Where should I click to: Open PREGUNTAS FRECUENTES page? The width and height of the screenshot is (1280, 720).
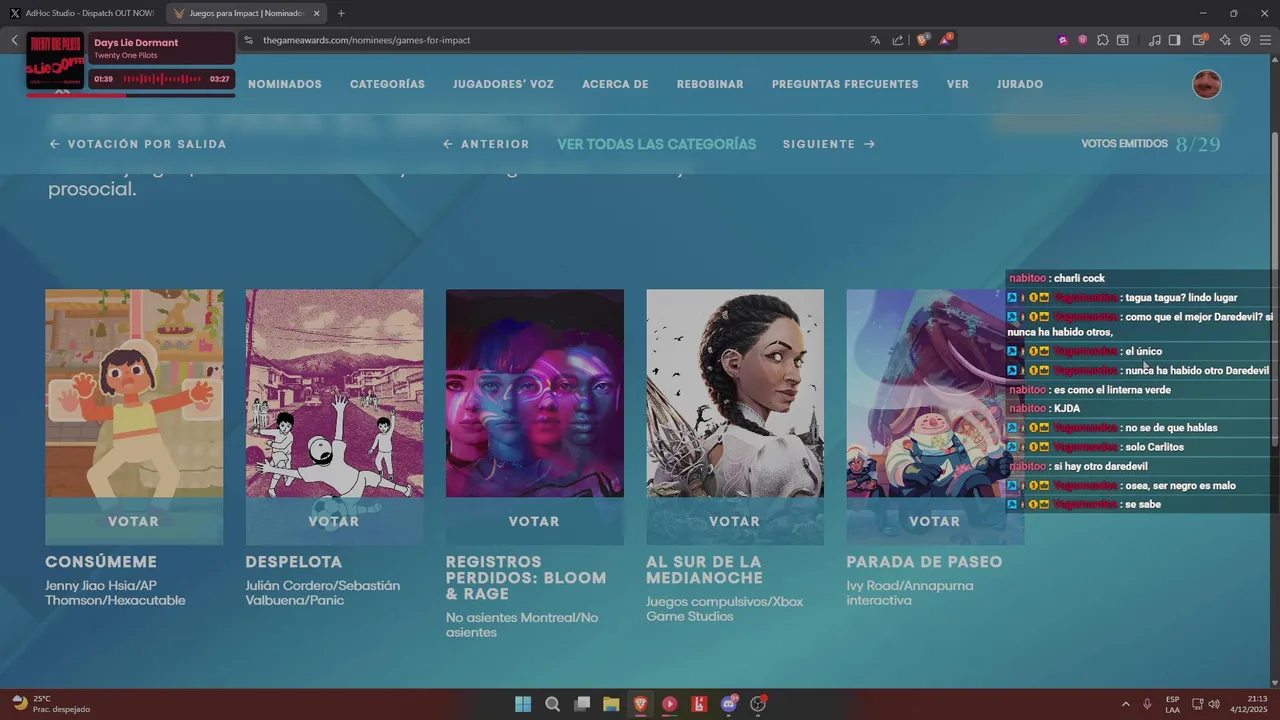point(845,84)
